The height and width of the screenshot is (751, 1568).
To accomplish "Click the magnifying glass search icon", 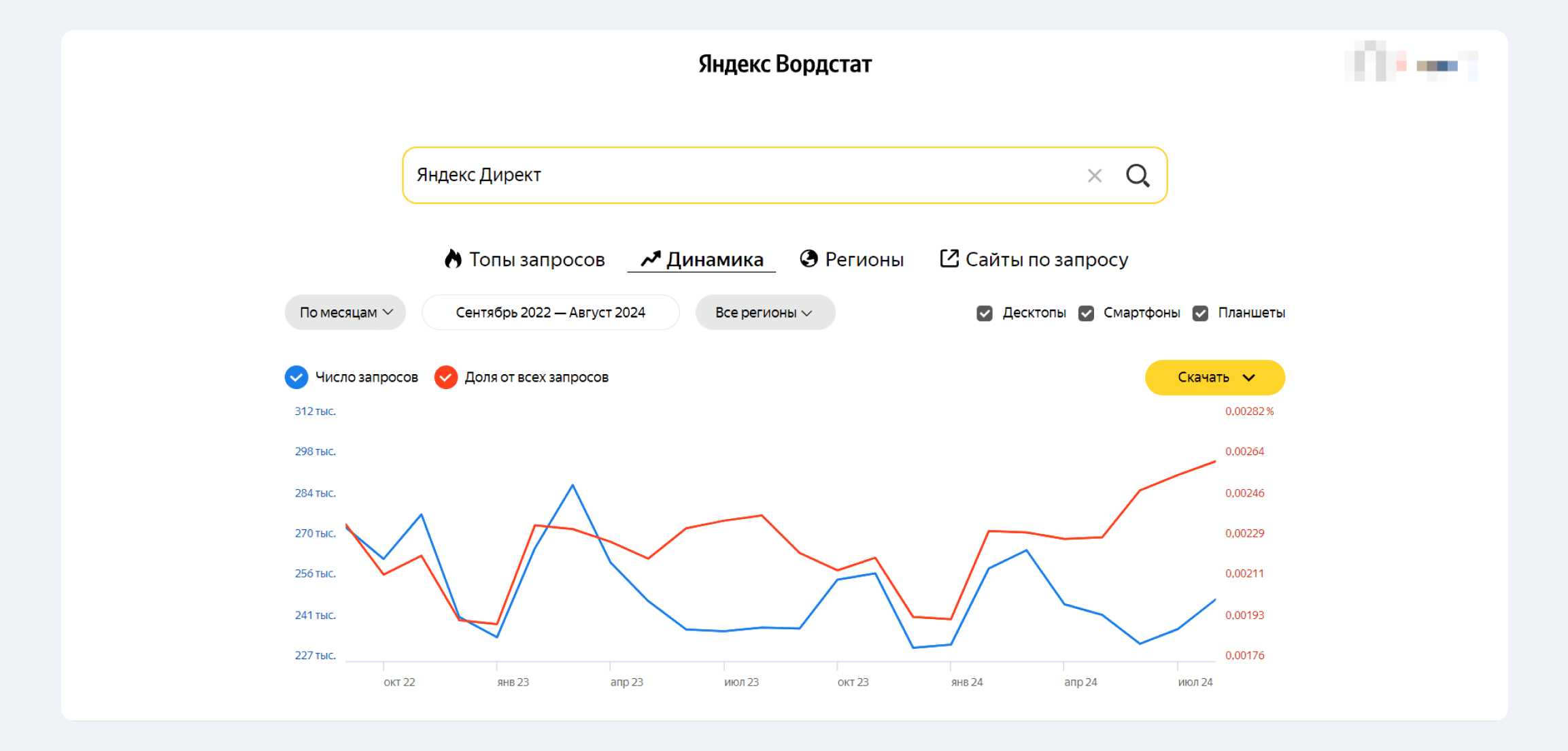I will tap(1138, 176).
